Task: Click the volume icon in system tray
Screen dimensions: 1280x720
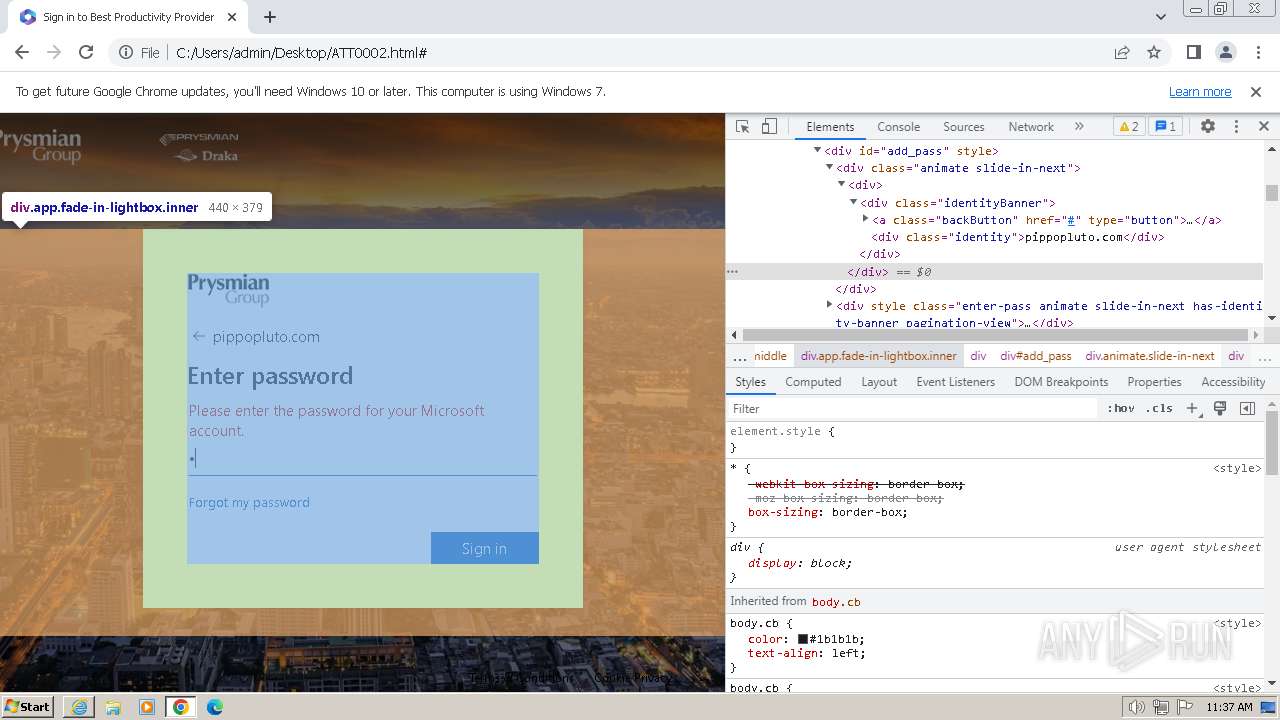Action: coord(1137,707)
